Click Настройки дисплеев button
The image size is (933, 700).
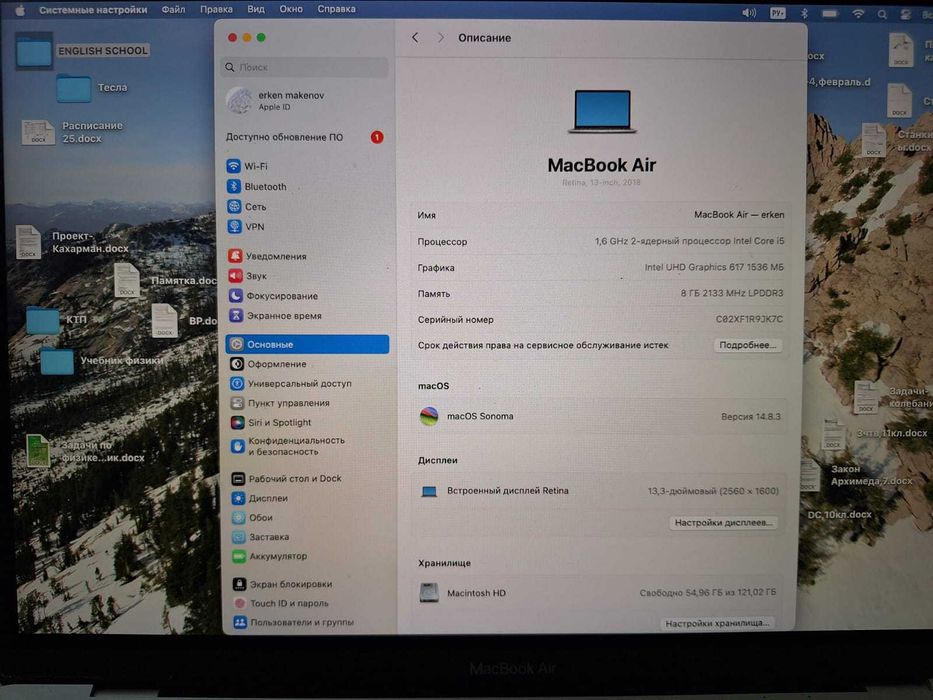coord(723,523)
